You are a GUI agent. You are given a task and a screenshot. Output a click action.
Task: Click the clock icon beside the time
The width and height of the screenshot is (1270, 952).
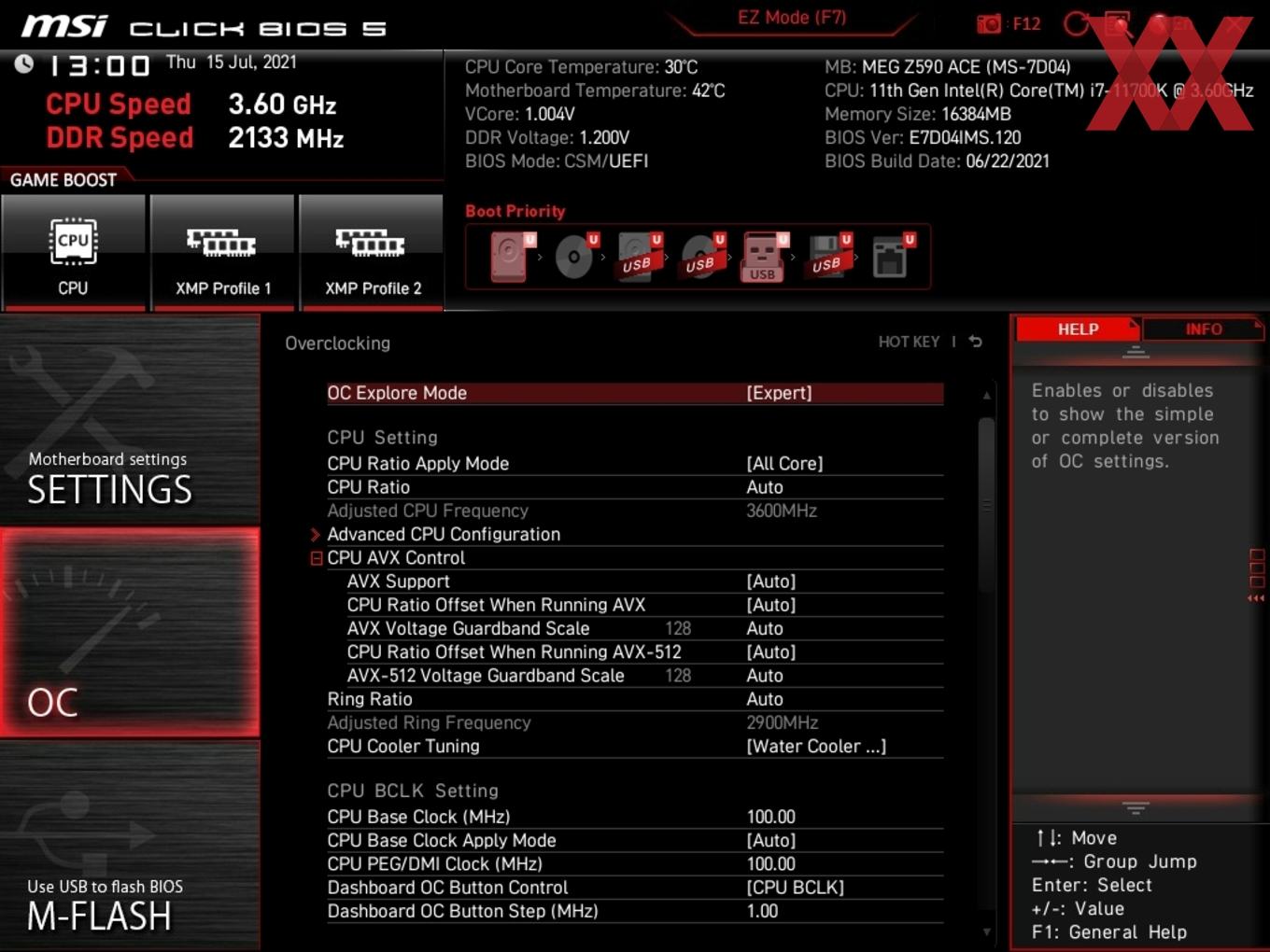[24, 63]
